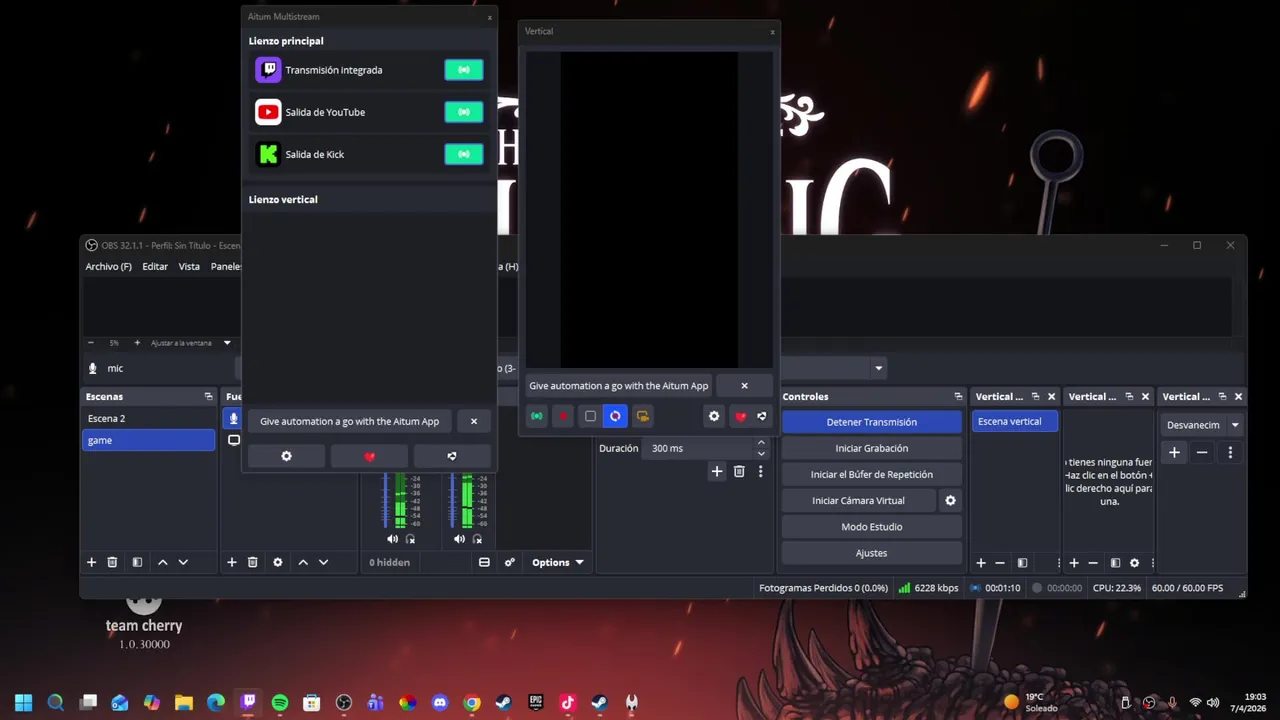
Task: Open settings gear in the Vertical window toolbar
Action: (x=714, y=416)
